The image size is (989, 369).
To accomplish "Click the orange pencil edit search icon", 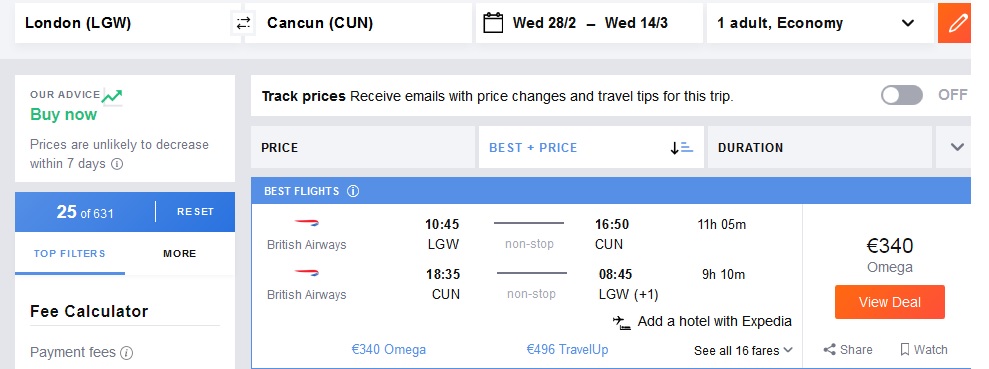I will pyautogui.click(x=957, y=23).
